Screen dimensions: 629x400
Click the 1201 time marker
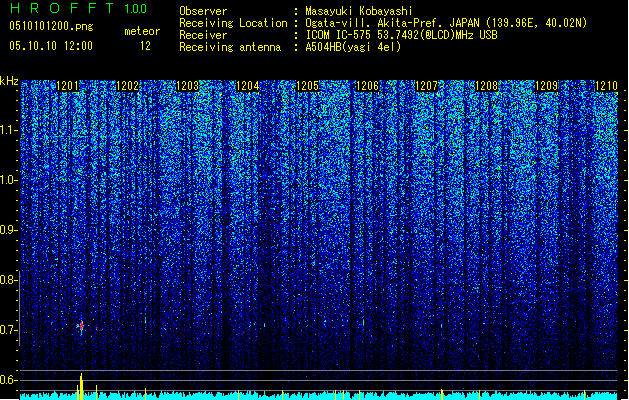(67, 86)
